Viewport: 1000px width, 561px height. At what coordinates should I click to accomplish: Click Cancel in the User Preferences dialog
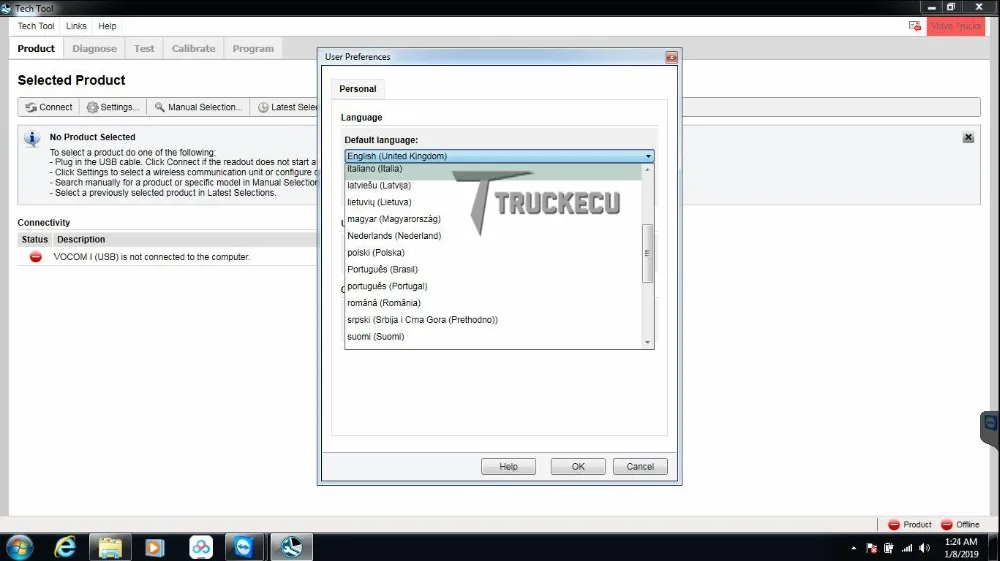(x=640, y=467)
